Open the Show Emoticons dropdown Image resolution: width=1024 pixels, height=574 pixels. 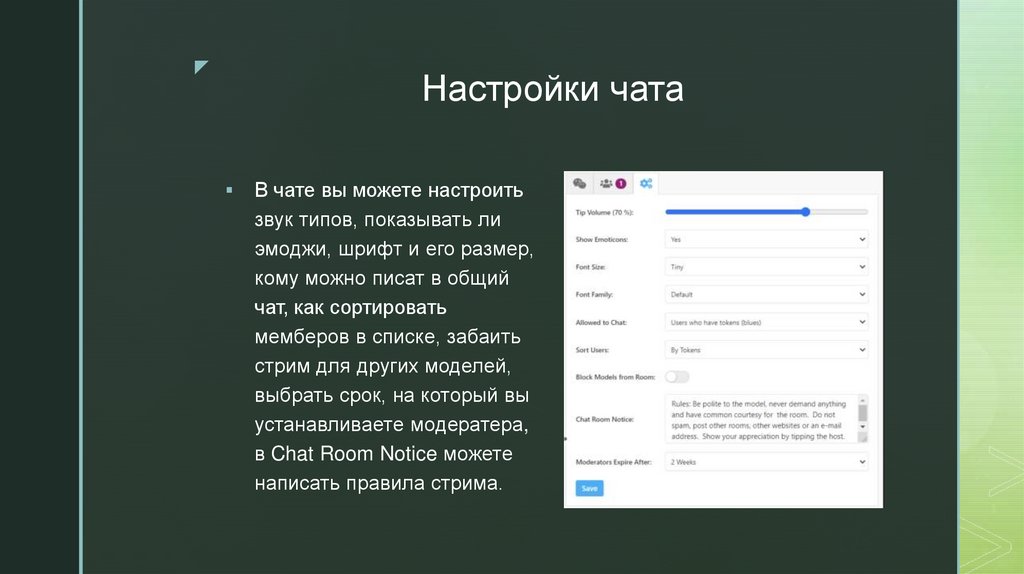tap(766, 240)
